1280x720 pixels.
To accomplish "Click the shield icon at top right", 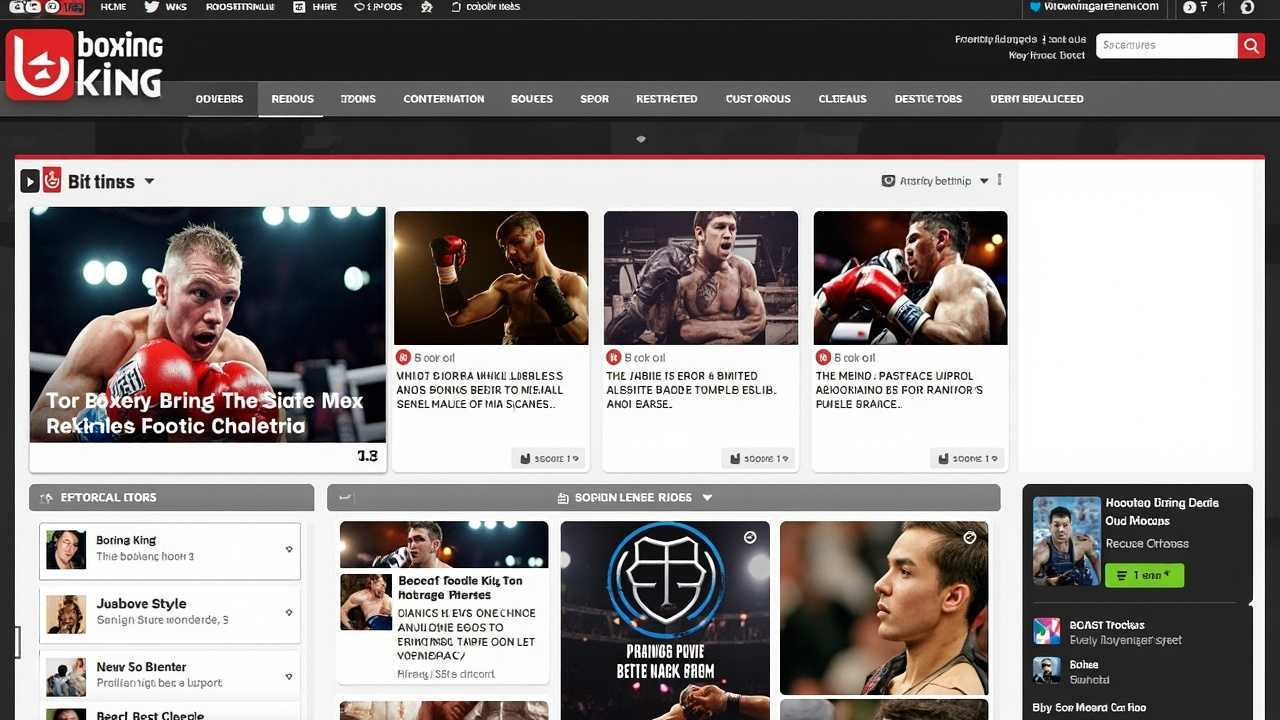I will click(x=1035, y=6).
